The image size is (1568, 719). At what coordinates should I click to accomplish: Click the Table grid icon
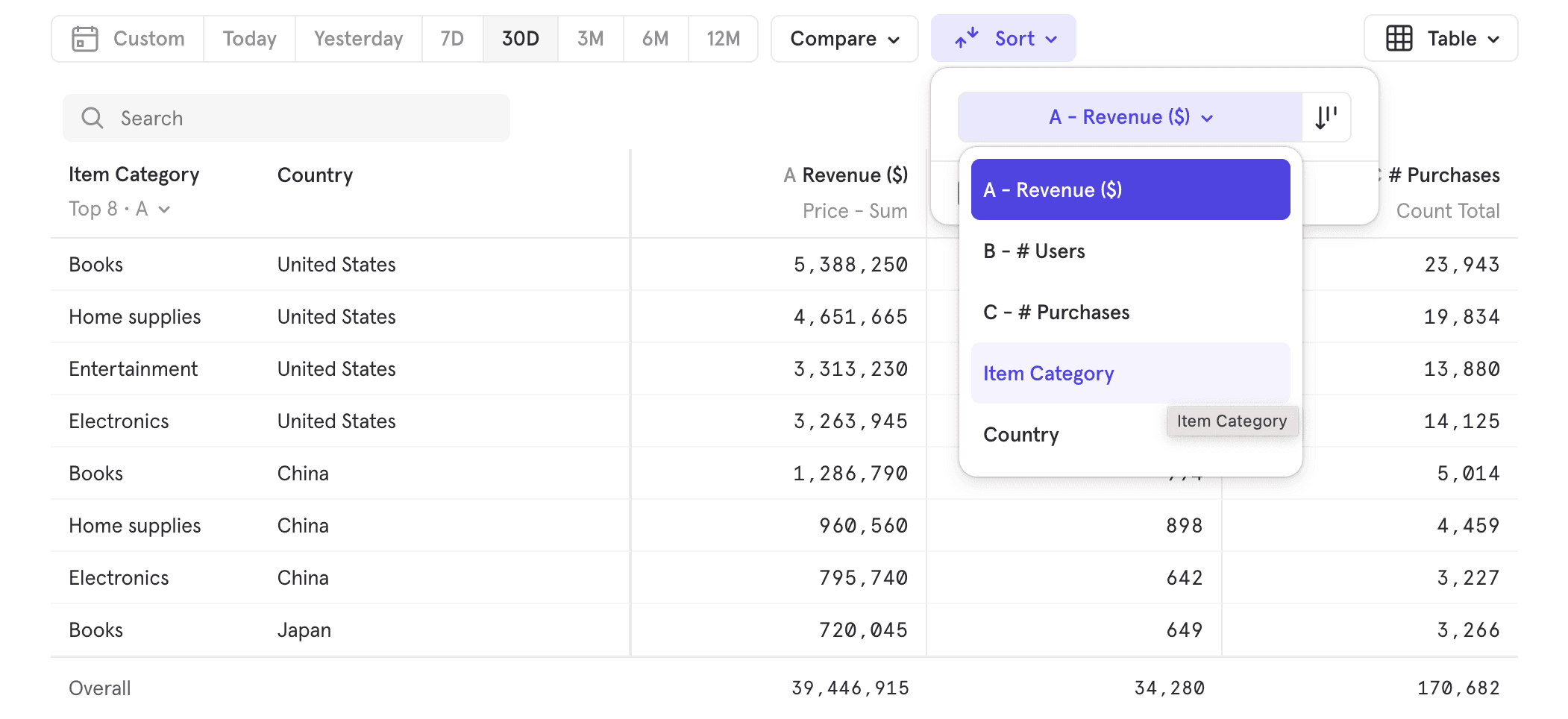(x=1399, y=39)
